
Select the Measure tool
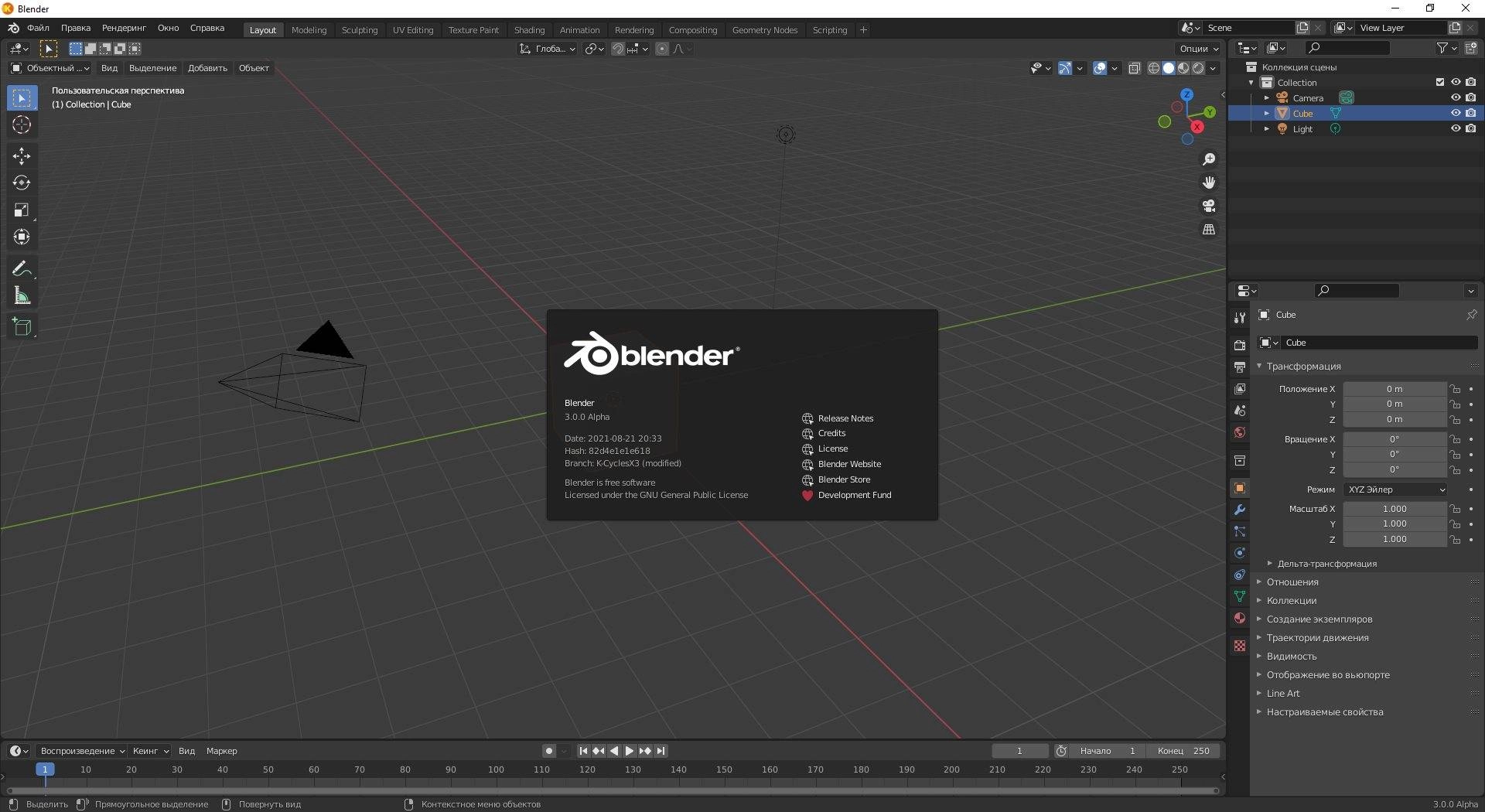[22, 295]
